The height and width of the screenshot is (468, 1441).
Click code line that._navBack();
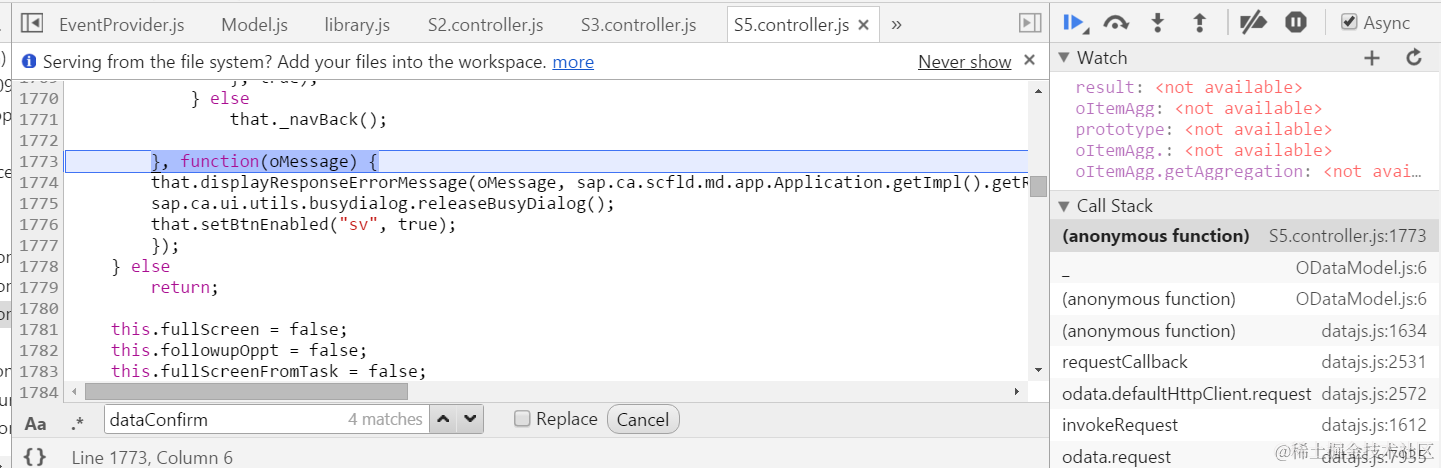coord(308,119)
